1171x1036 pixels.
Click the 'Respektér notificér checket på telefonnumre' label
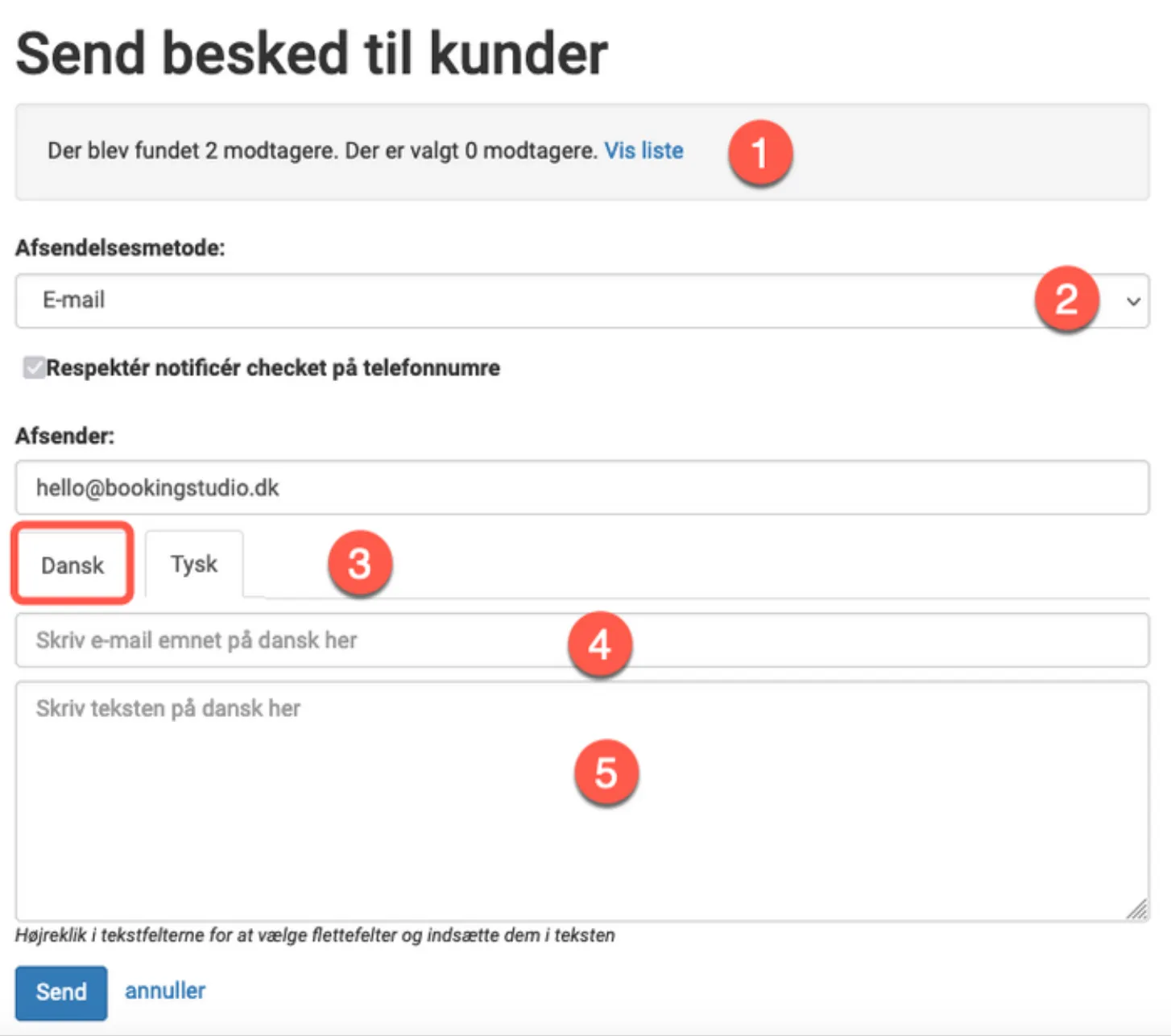[273, 368]
